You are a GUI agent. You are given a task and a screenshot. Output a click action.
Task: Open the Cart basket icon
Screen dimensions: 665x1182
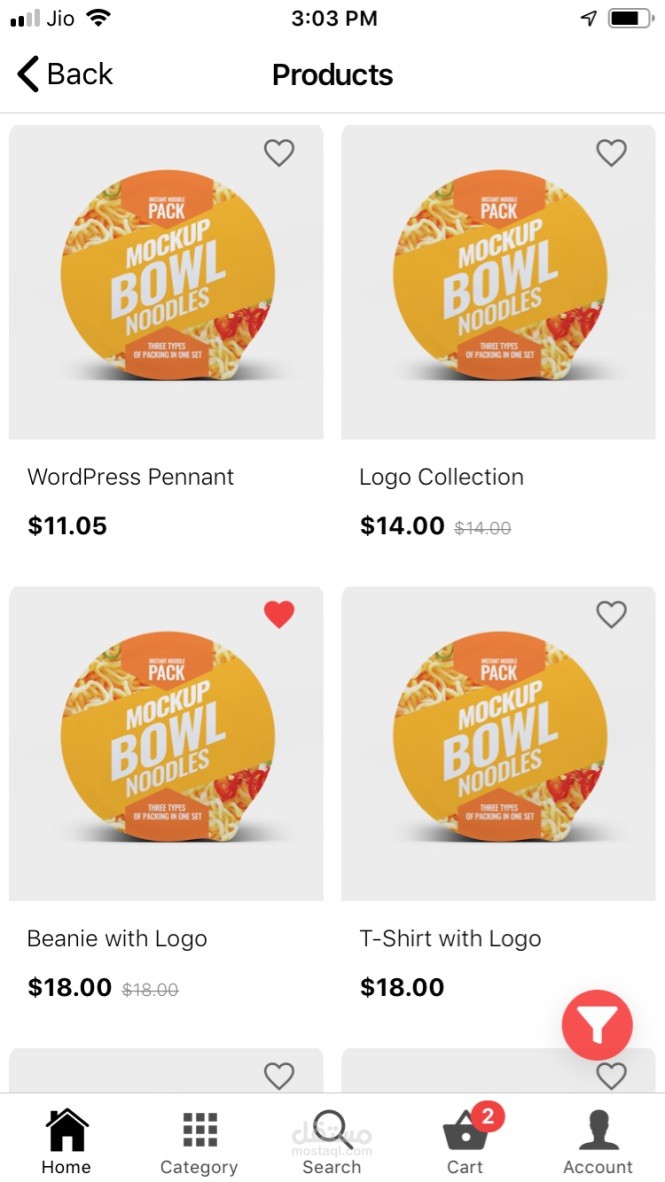tap(465, 1134)
